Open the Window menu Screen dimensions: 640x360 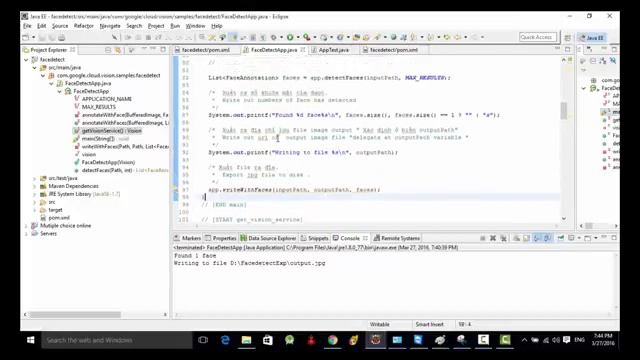coord(196,26)
